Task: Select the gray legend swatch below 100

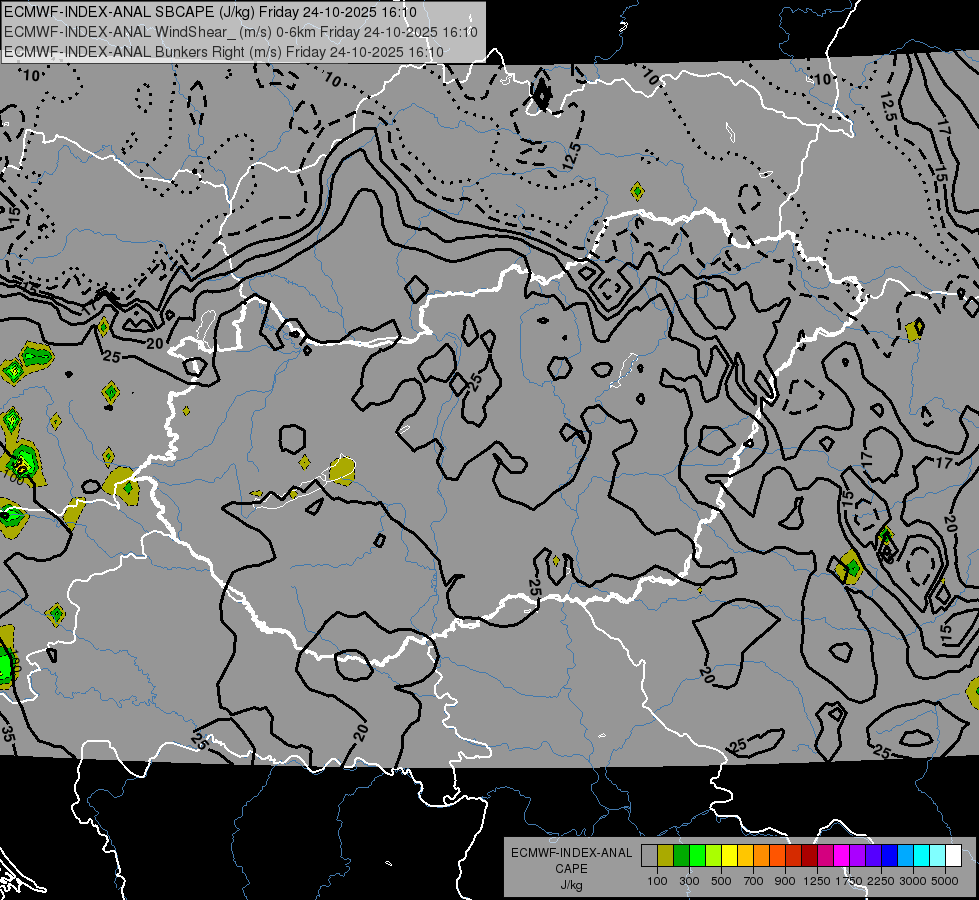Action: coord(649,856)
